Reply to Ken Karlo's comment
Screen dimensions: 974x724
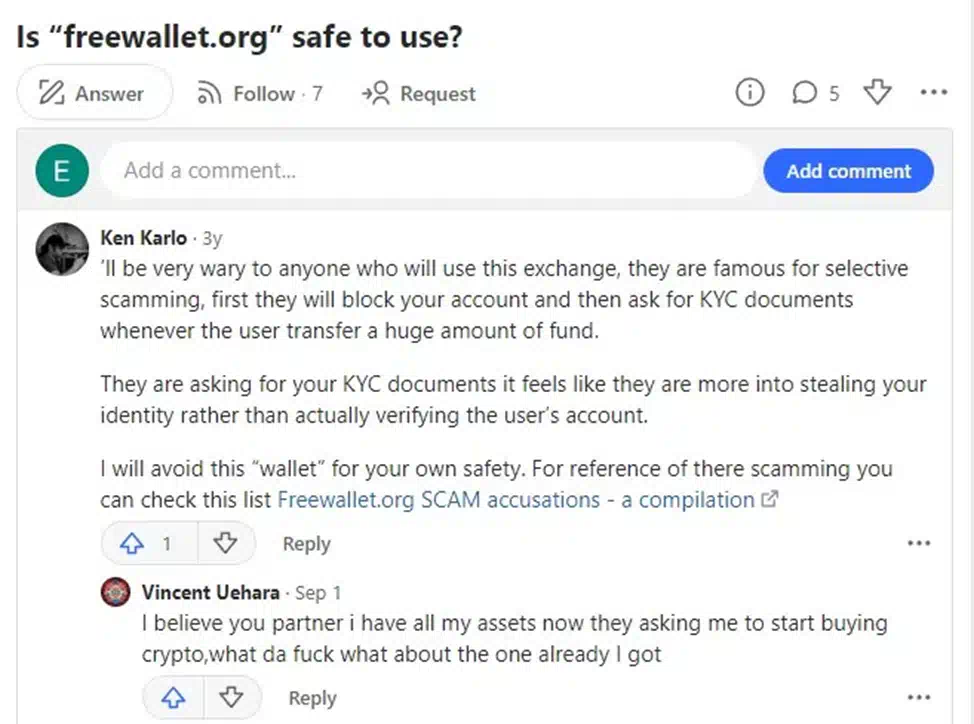click(x=307, y=543)
